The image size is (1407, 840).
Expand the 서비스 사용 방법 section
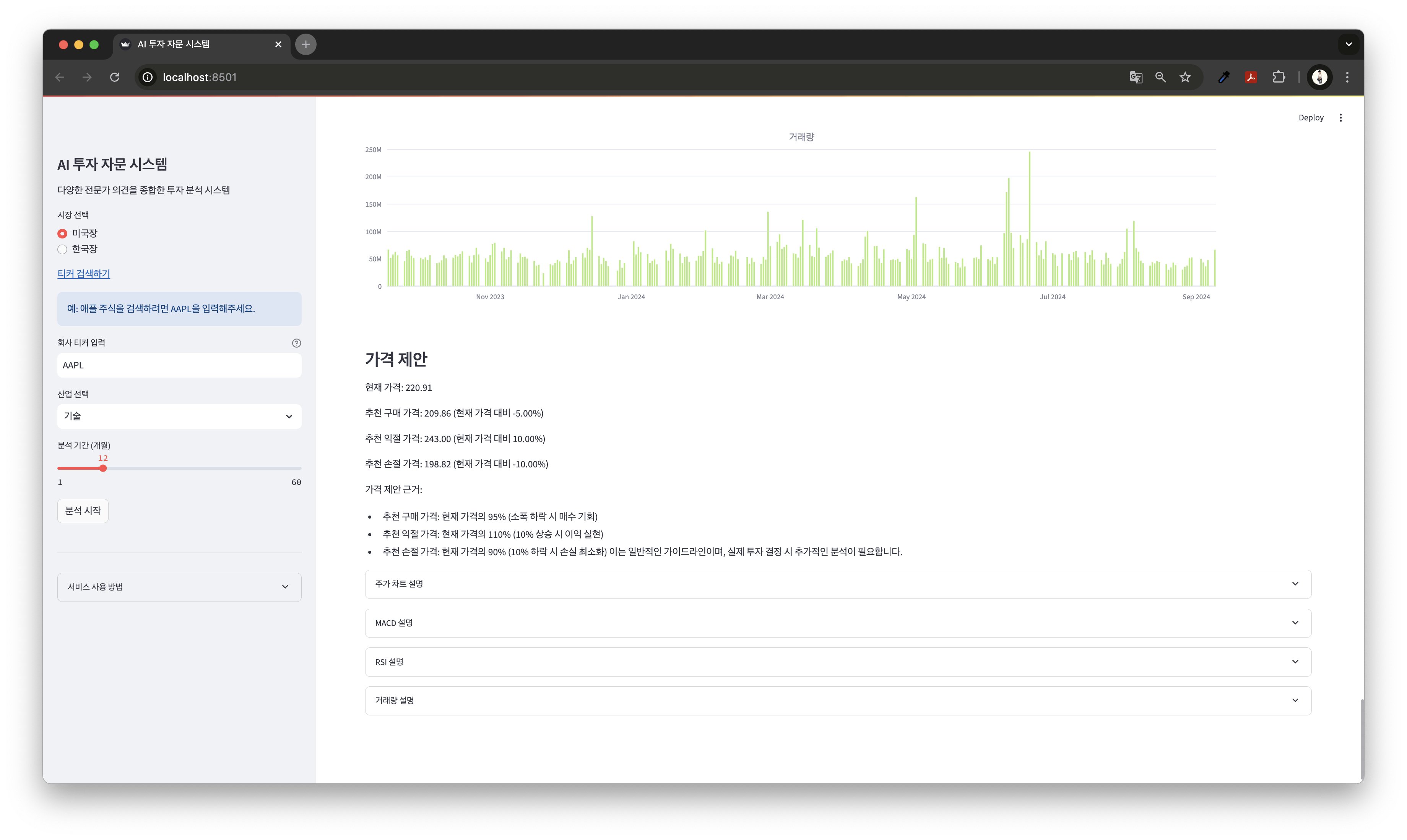tap(179, 587)
